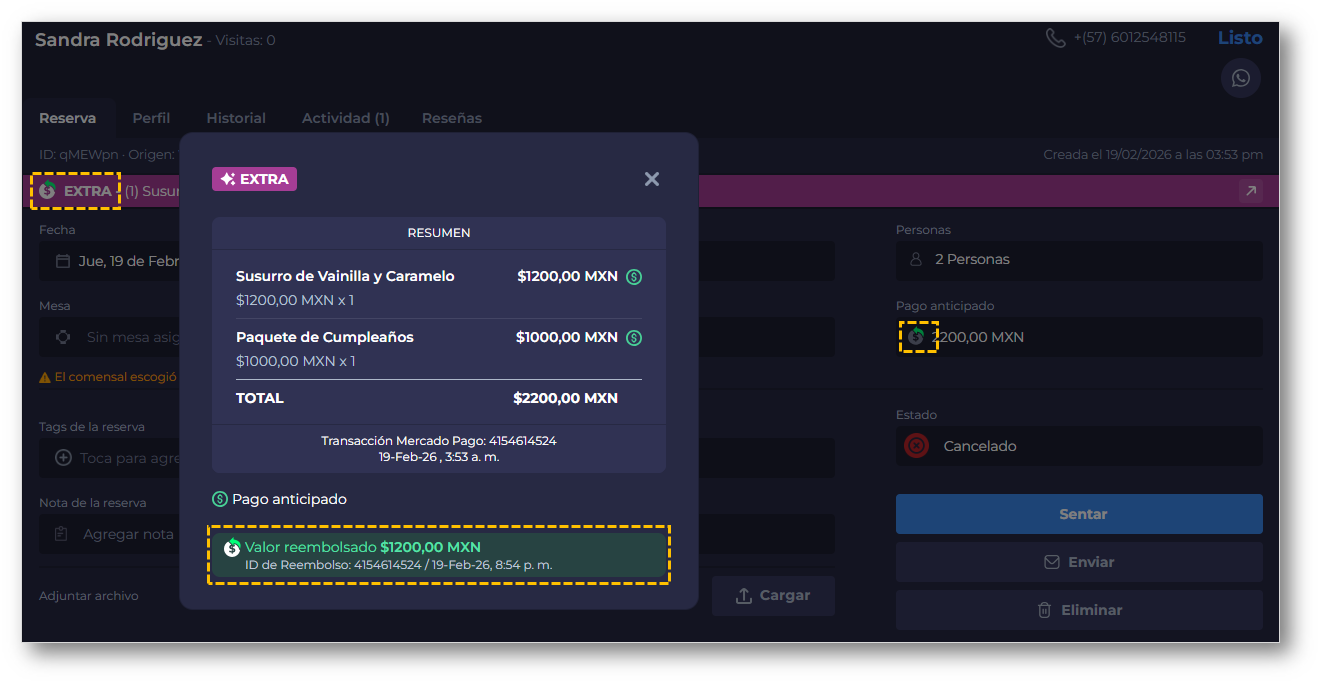Open the Perfil tab
The height and width of the screenshot is (685, 1322).
coord(151,118)
